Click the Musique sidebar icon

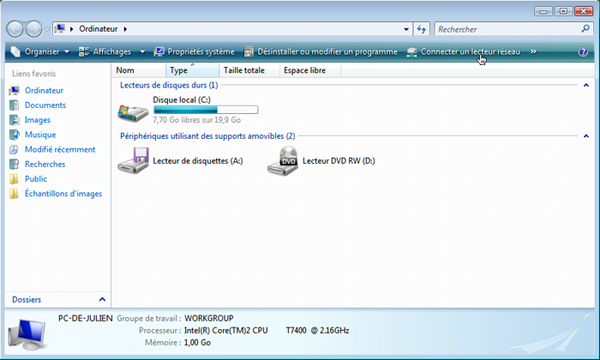(14, 135)
